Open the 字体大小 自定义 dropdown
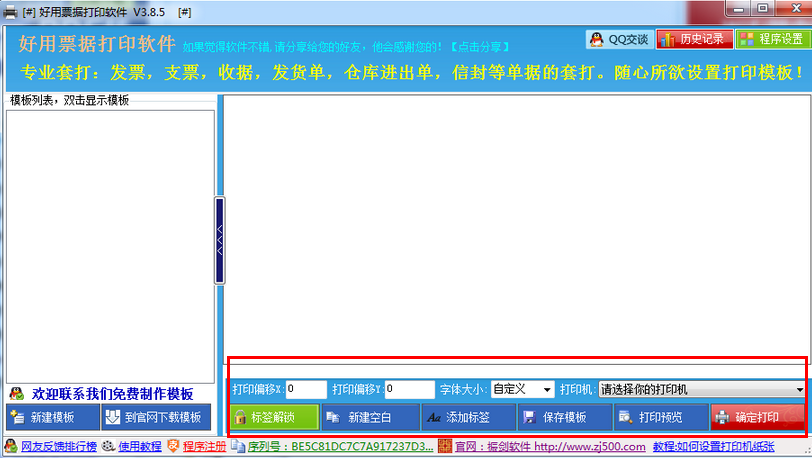Screen dimensions: 812x458 pyautogui.click(x=522, y=389)
